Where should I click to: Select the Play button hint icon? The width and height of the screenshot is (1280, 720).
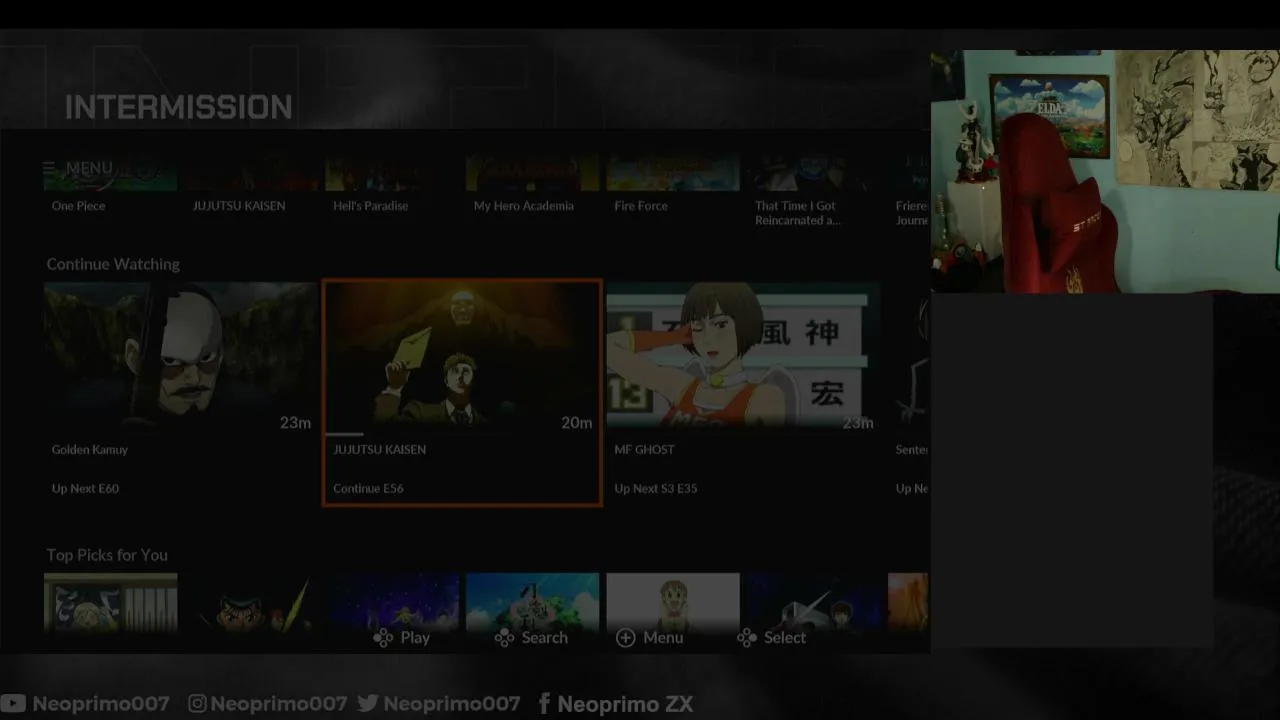point(383,638)
